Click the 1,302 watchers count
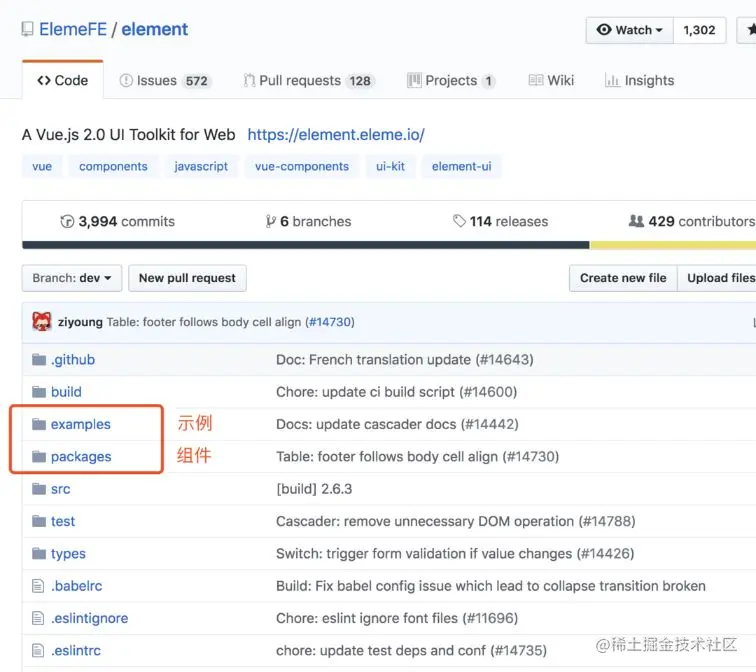The image size is (756, 672). pyautogui.click(x=699, y=30)
